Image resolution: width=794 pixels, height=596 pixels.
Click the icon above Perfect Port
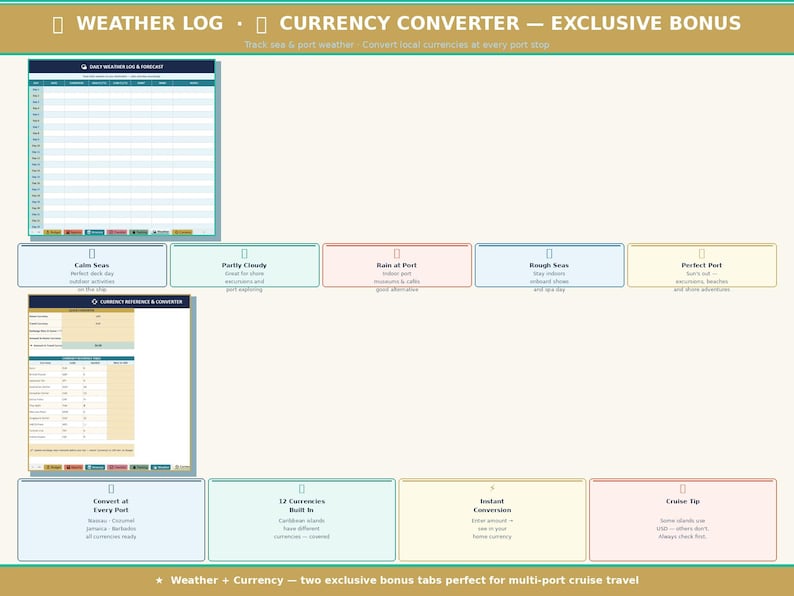[x=702, y=253]
